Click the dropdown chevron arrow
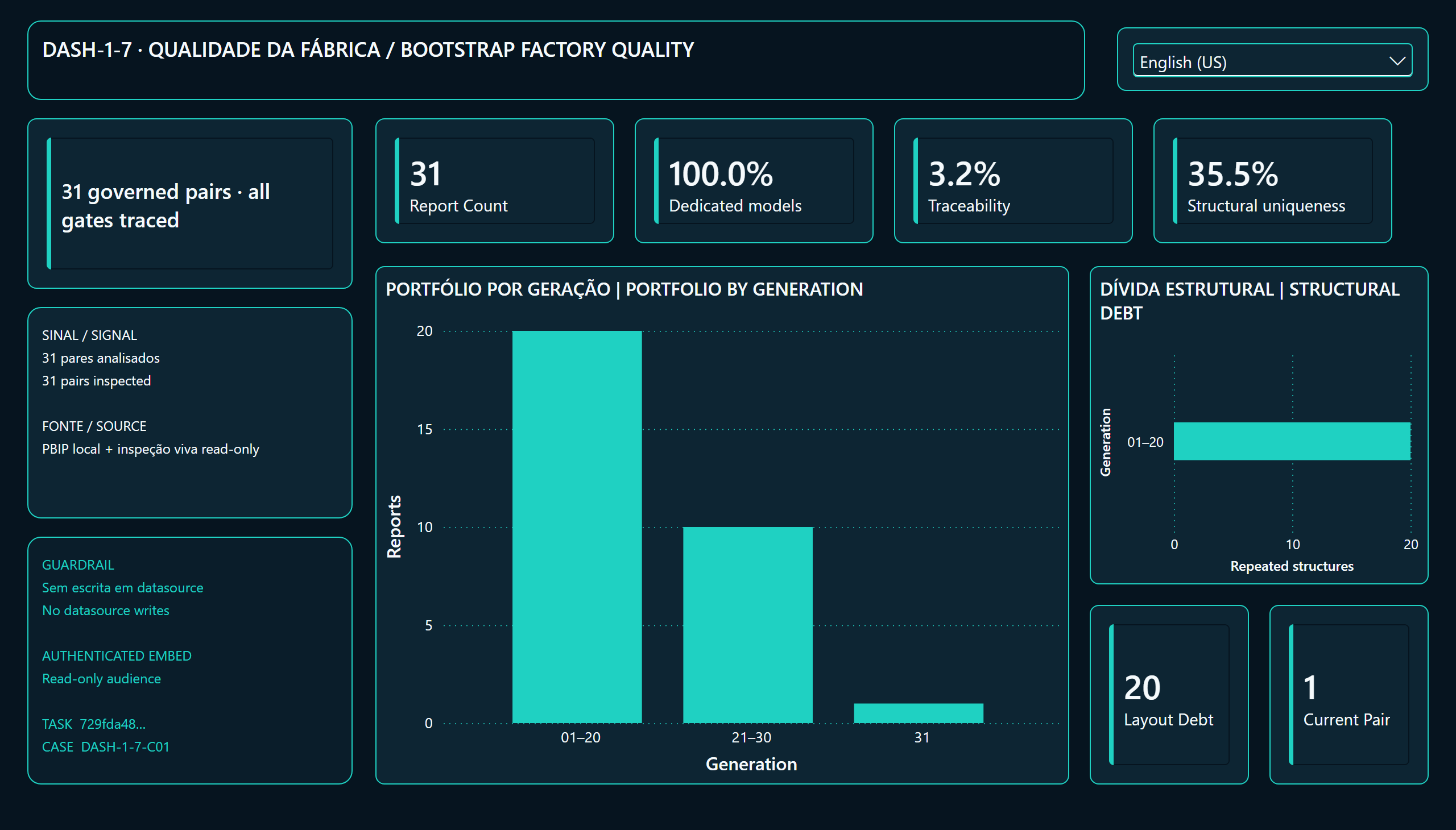1456x830 pixels. click(1397, 61)
